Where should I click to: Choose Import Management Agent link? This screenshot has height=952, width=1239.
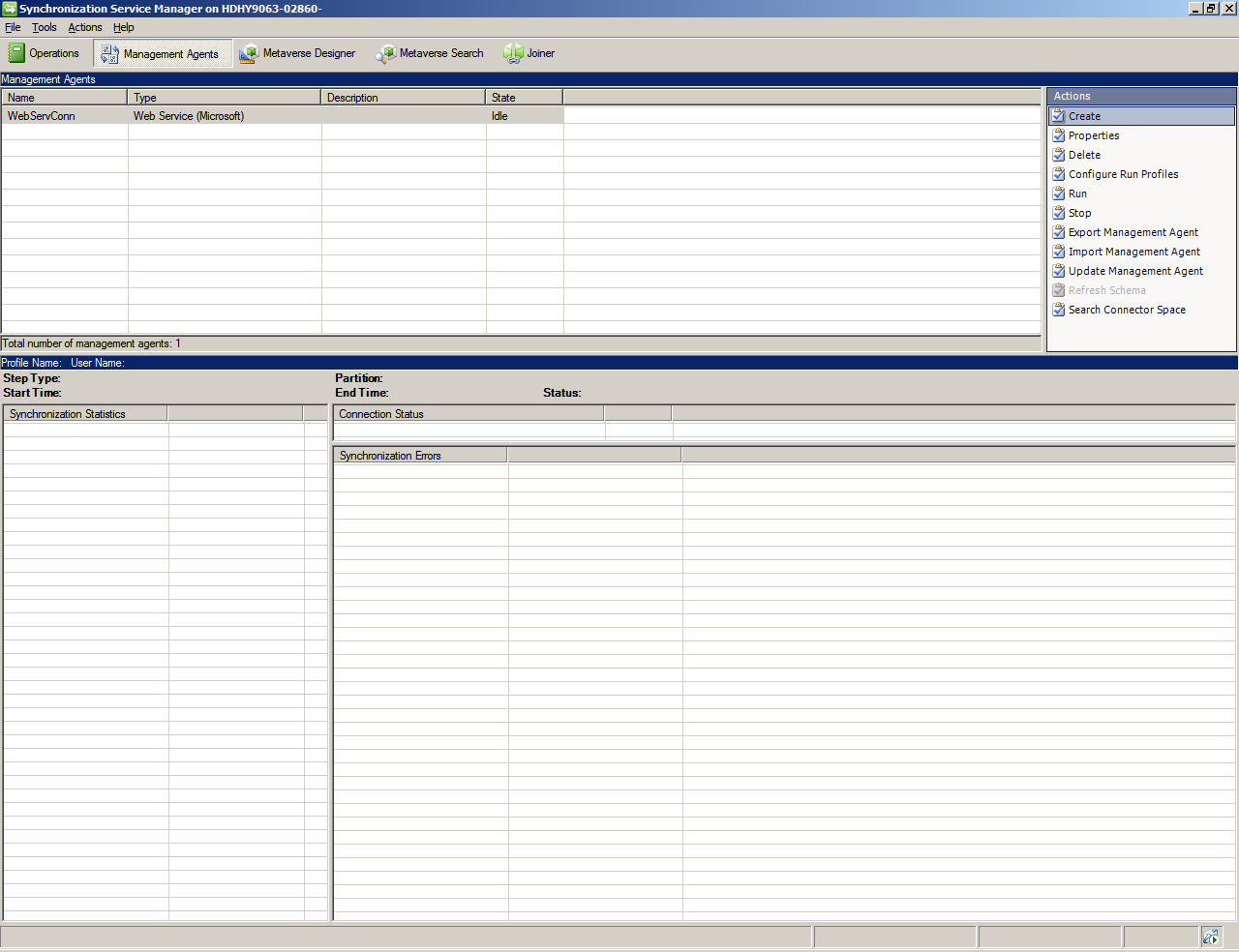tap(1134, 252)
